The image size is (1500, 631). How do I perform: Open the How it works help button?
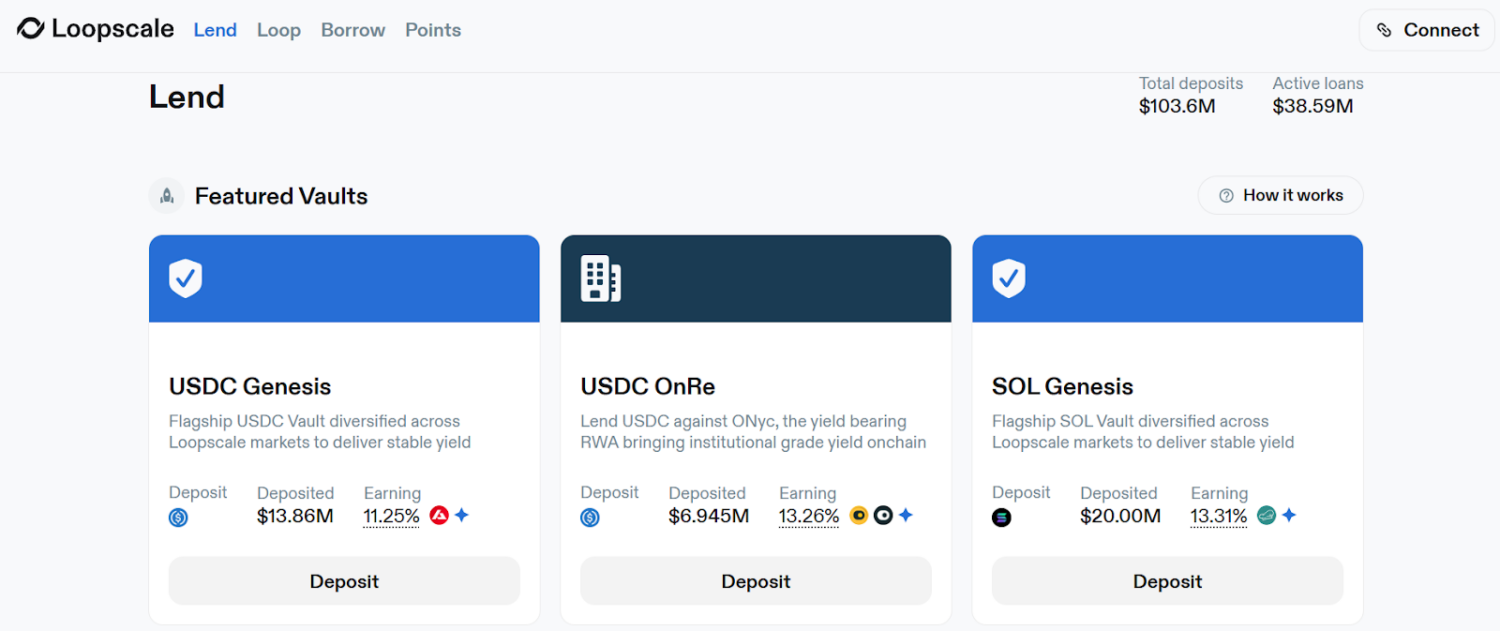[1281, 196]
